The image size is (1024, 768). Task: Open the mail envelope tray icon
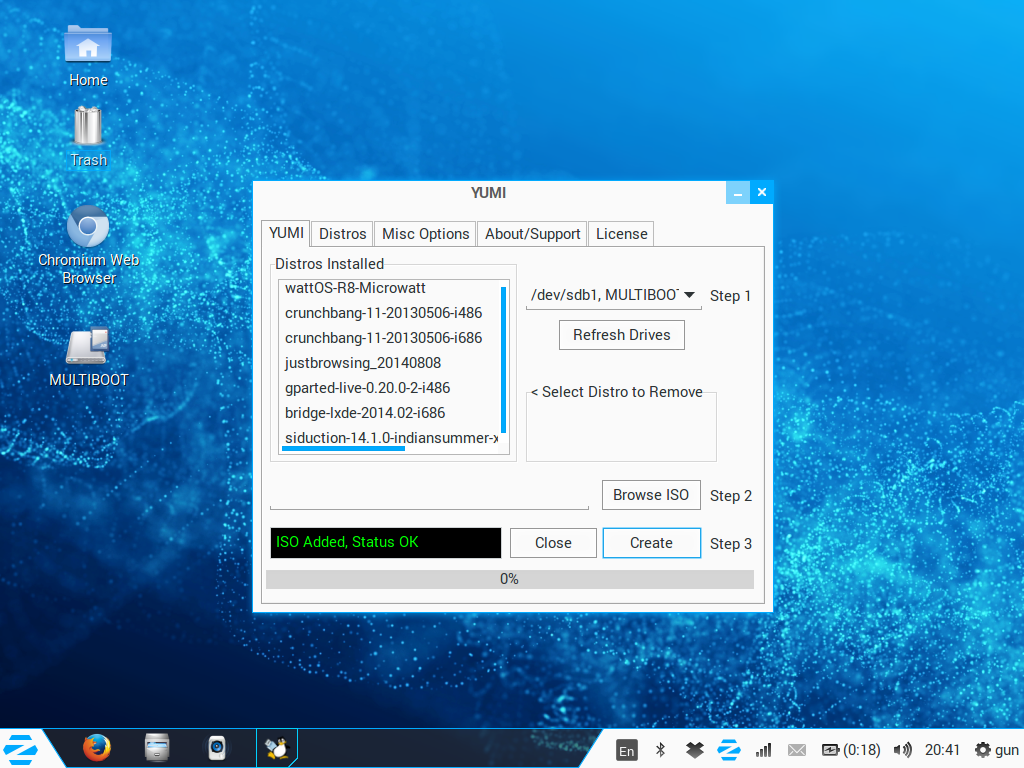coord(797,750)
